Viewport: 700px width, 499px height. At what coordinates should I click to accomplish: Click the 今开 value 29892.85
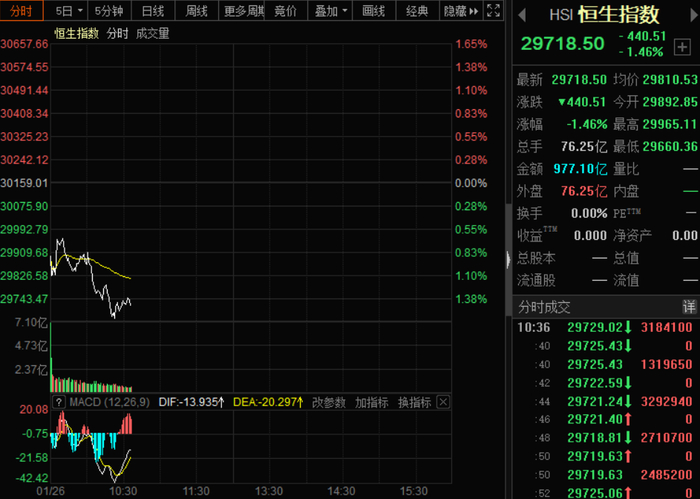click(670, 102)
